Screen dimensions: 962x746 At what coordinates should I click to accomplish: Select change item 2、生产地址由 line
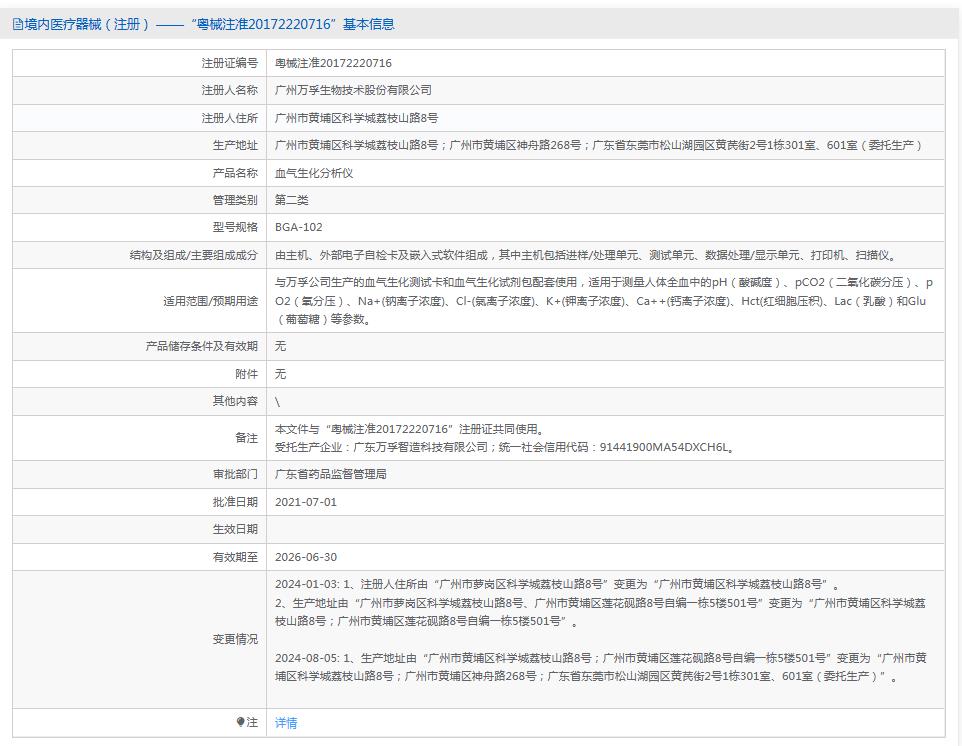[600, 612]
